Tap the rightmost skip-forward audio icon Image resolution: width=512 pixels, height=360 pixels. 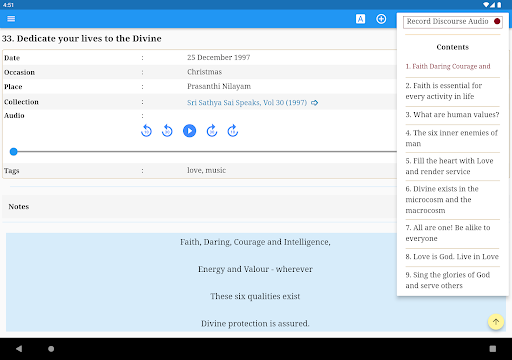pos(233,131)
